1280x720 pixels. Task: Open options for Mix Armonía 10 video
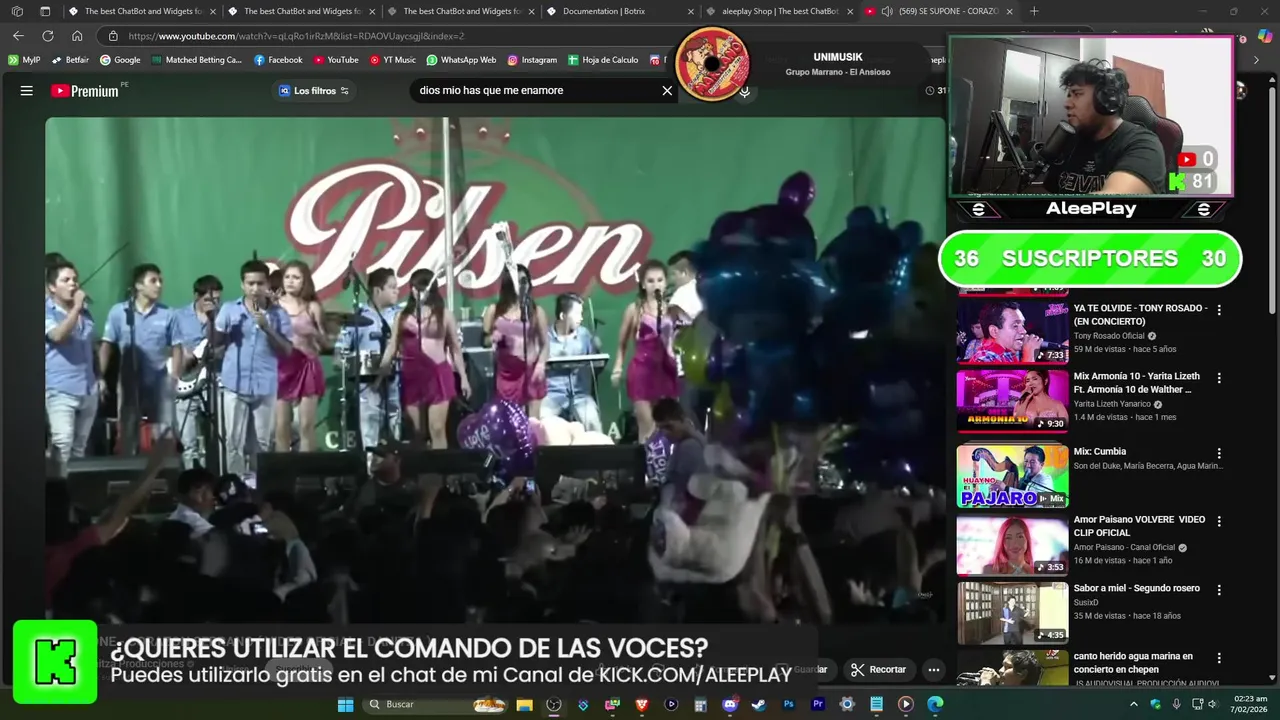[x=1218, y=378]
